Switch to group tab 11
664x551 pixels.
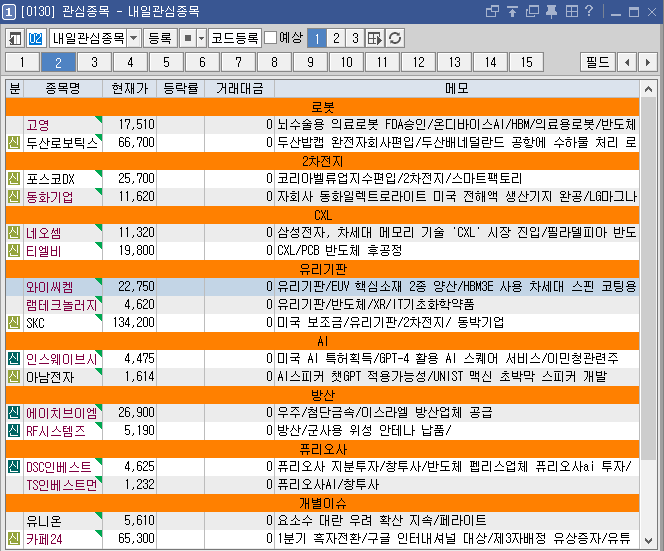click(x=382, y=62)
